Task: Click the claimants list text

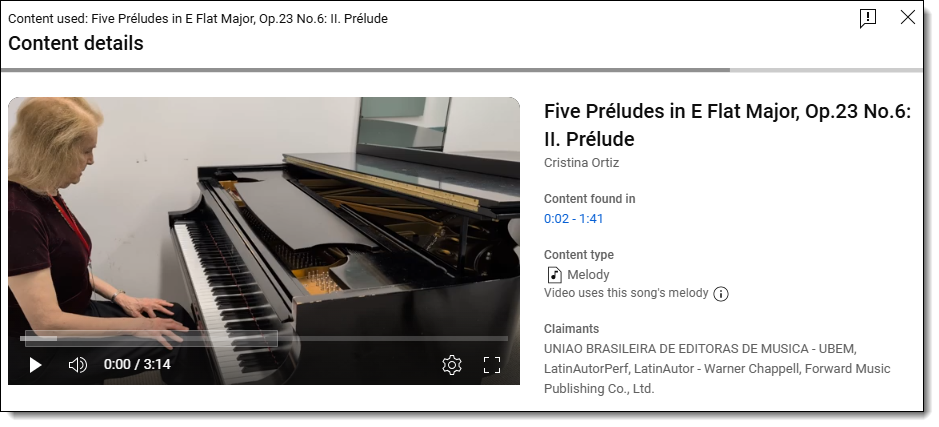Action: pyautogui.click(x=717, y=368)
